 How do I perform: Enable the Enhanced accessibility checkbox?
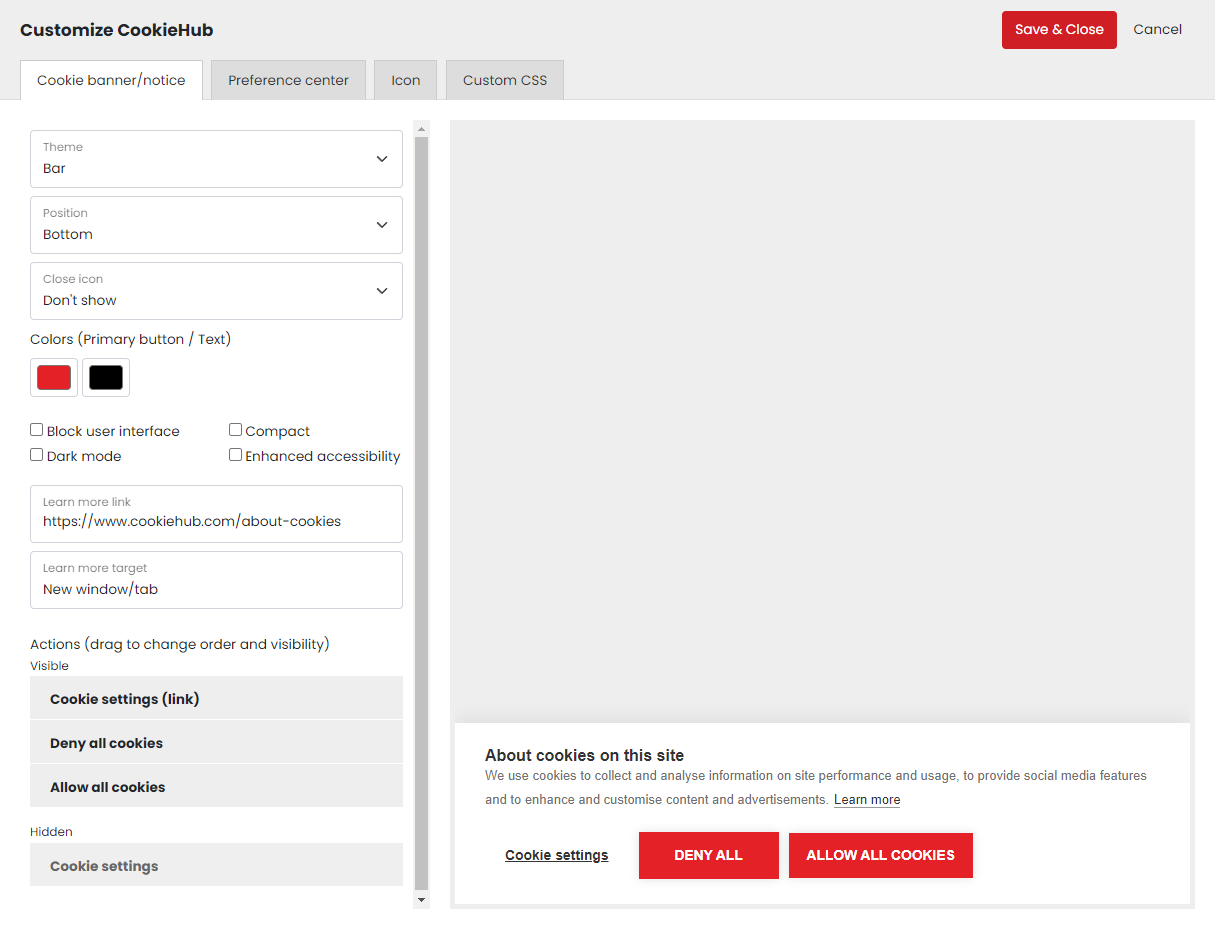click(236, 455)
